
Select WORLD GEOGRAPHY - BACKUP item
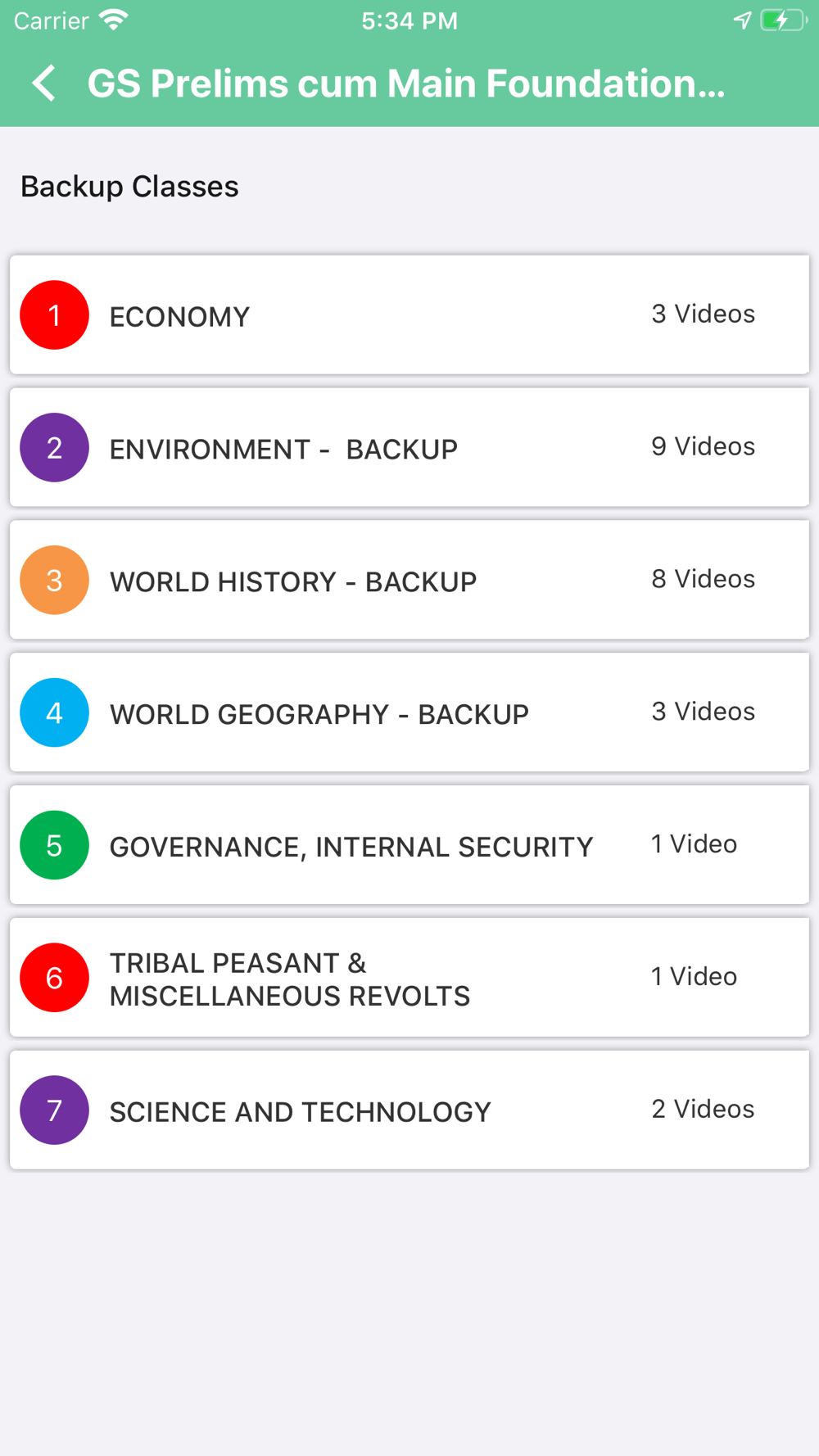409,712
